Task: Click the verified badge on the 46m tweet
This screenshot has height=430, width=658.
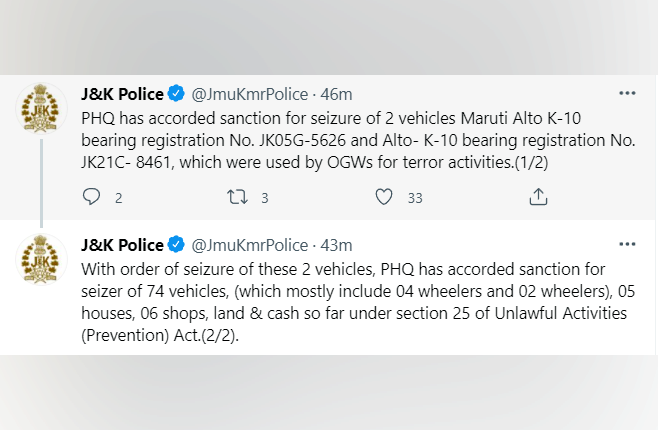Action: (x=176, y=94)
